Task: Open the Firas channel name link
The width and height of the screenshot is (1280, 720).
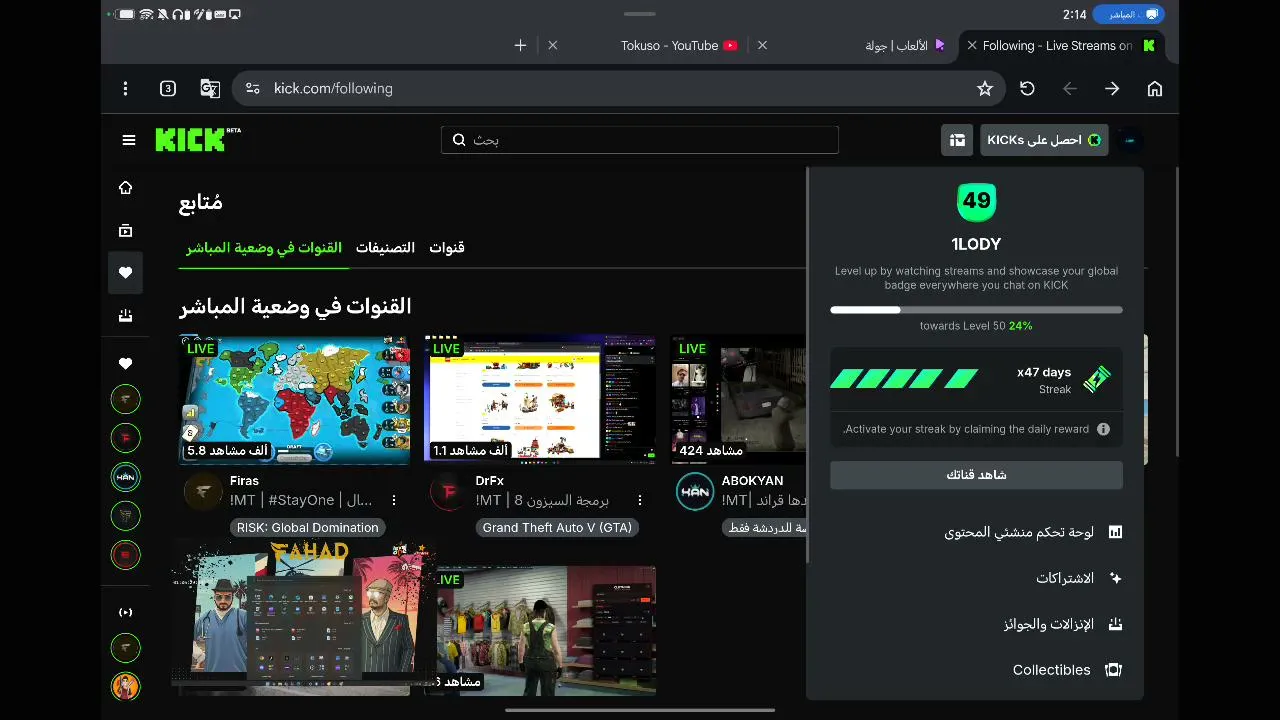Action: pyautogui.click(x=244, y=481)
